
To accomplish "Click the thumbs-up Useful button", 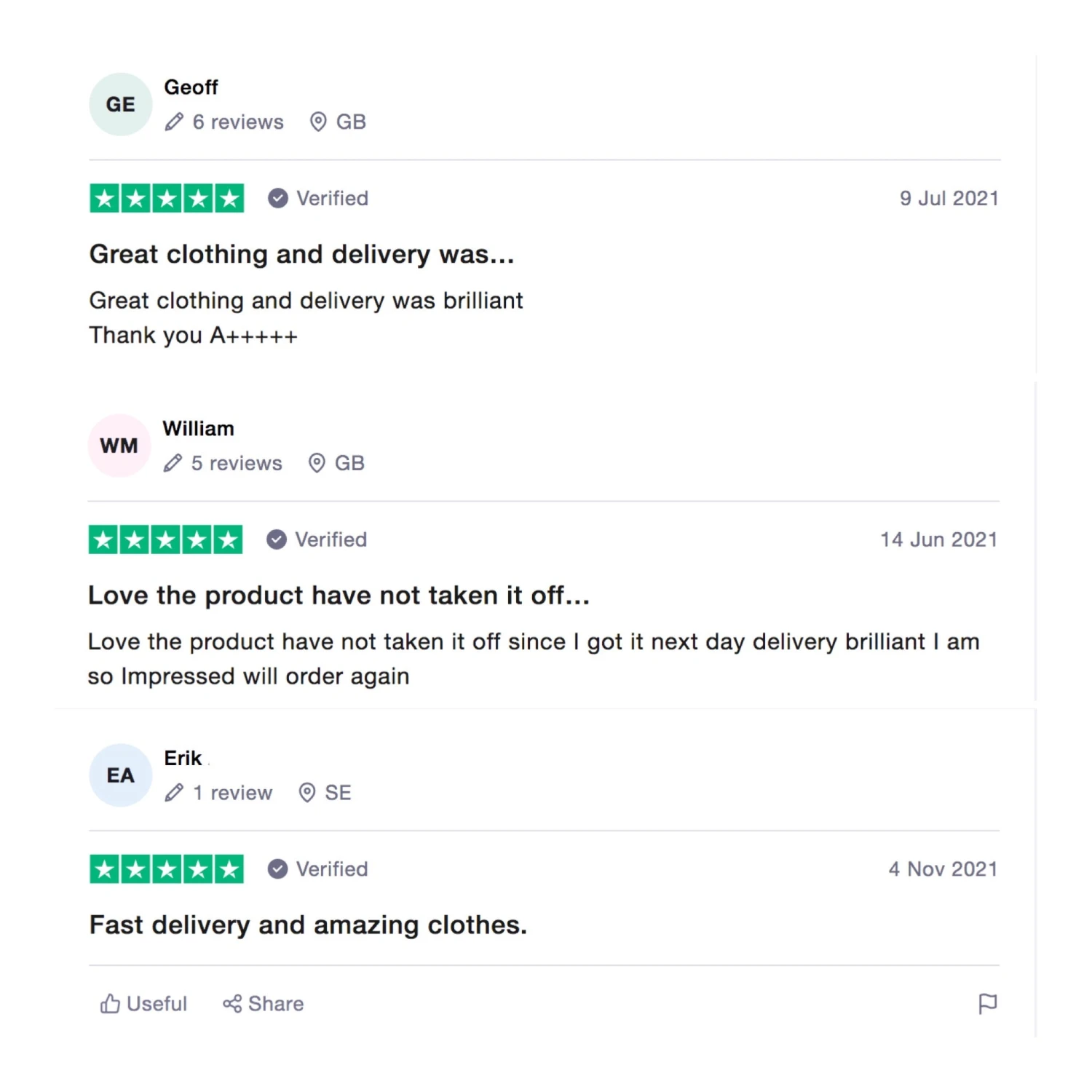I will pyautogui.click(x=144, y=1004).
